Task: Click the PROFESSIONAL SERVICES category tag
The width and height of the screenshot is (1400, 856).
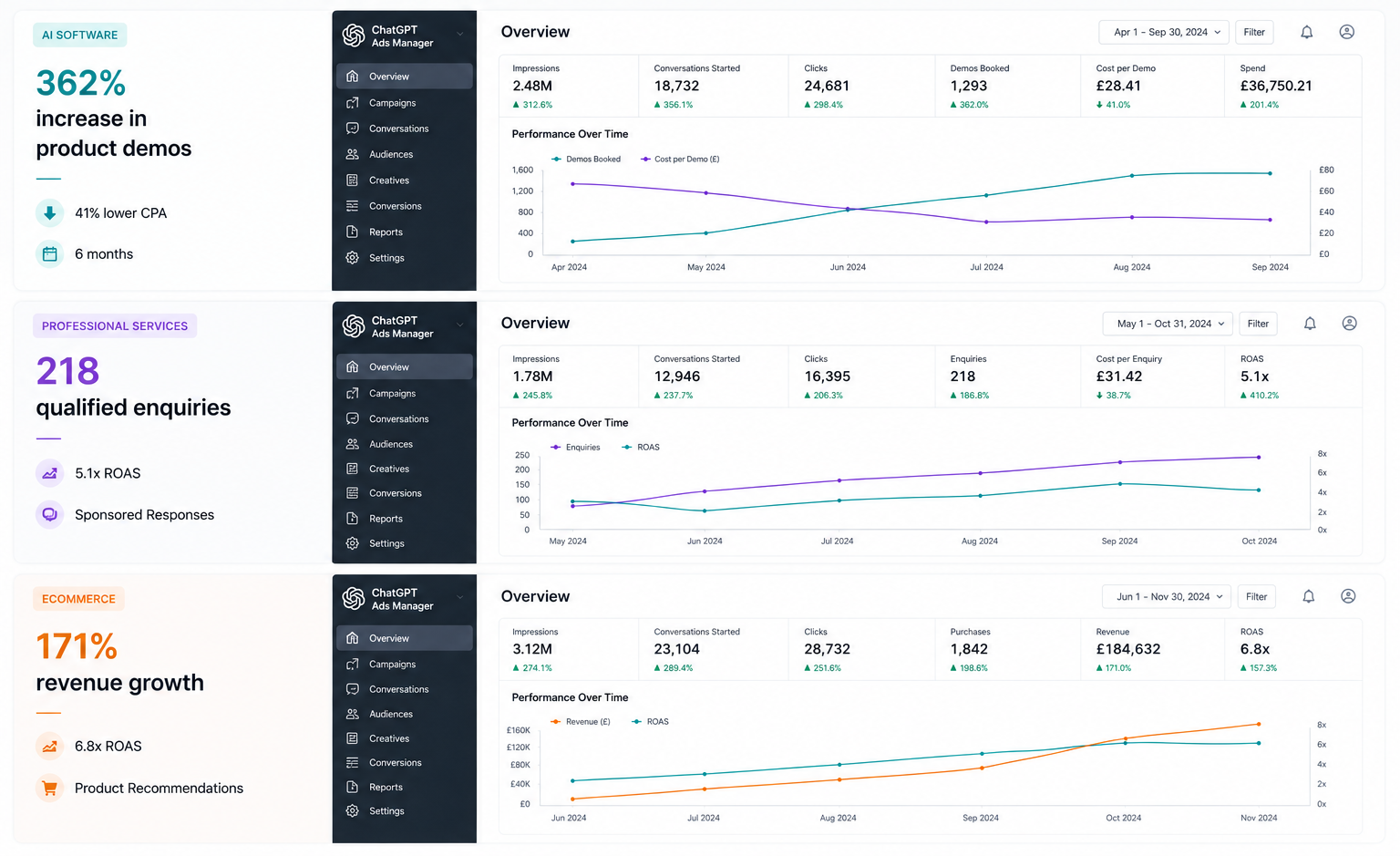Action: point(115,326)
